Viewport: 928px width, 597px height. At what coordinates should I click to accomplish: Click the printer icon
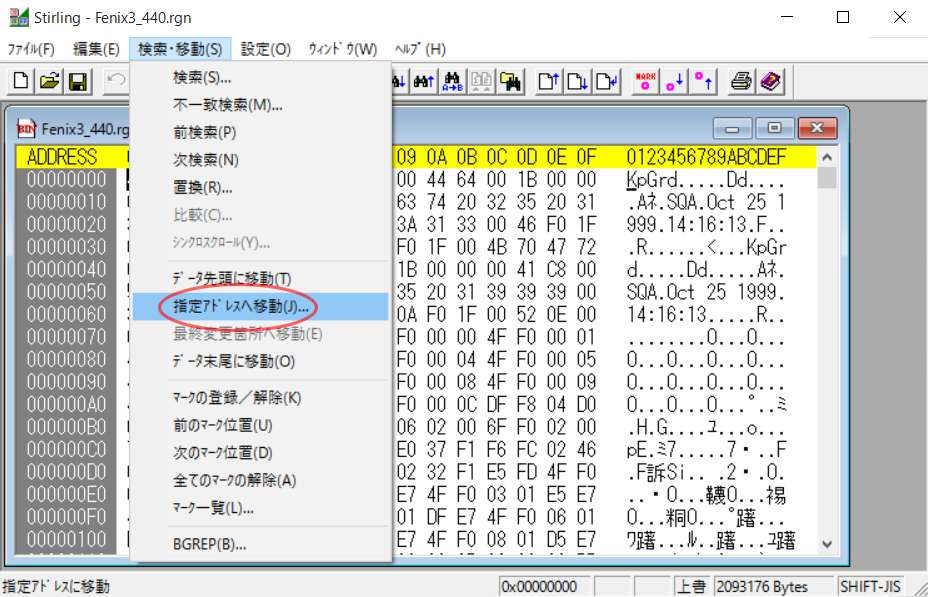pyautogui.click(x=741, y=81)
